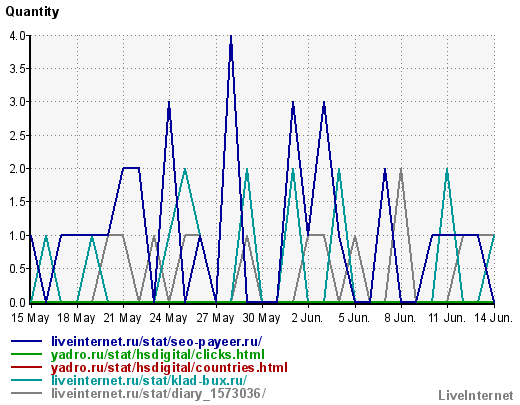Click the 24 May axis label

point(168,318)
